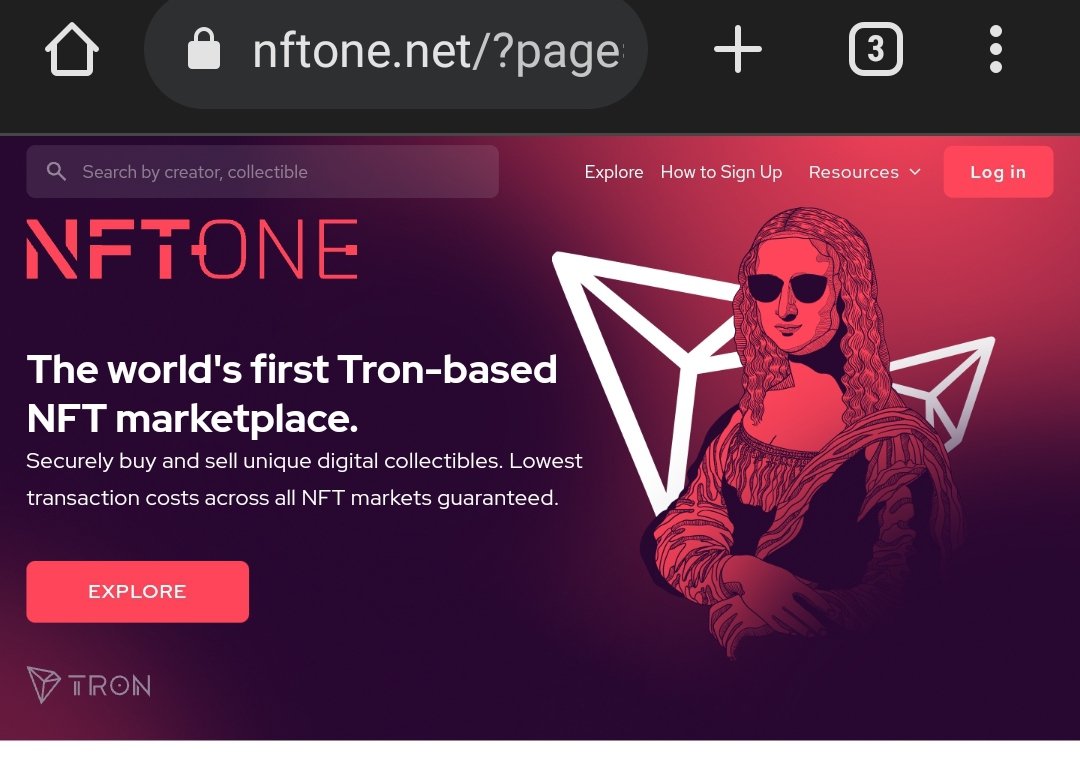The image size is (1080, 766).
Task: Click the TRON logo at the bottom
Action: click(x=89, y=685)
